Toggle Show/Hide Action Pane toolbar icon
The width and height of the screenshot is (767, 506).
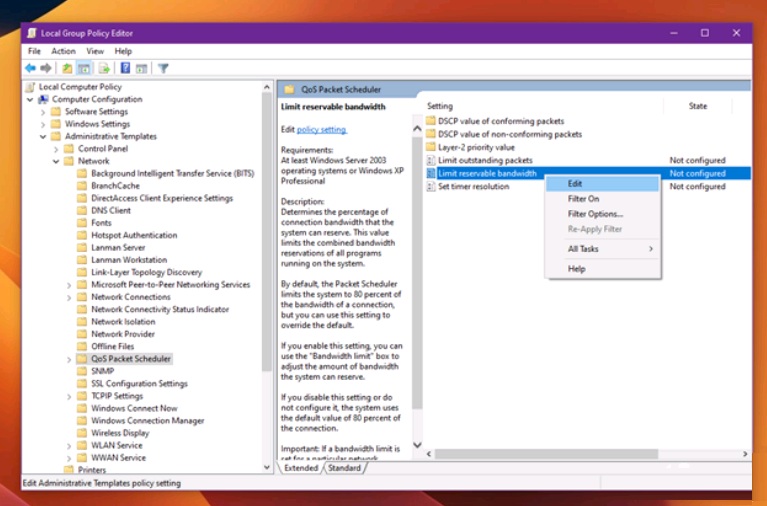point(141,69)
